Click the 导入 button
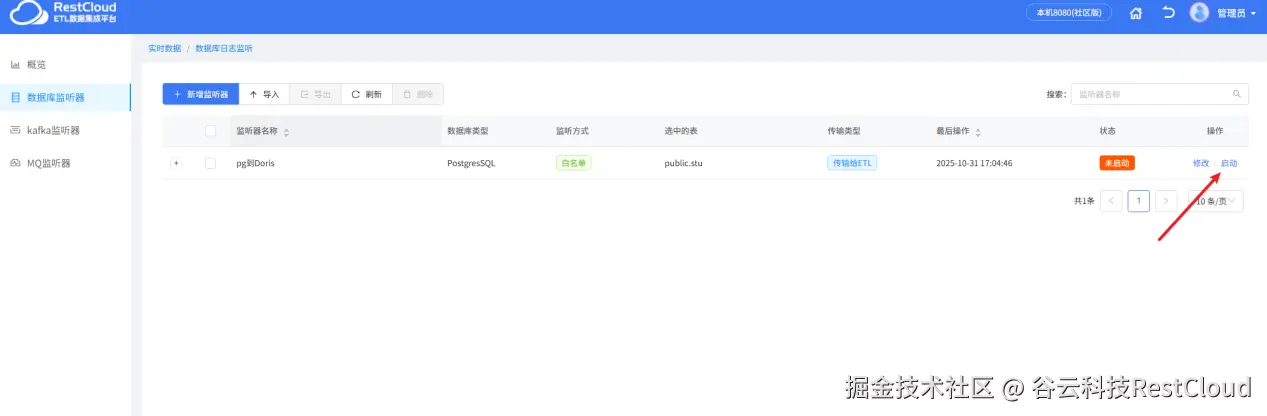Screen dimensions: 1267x416 click(264, 94)
